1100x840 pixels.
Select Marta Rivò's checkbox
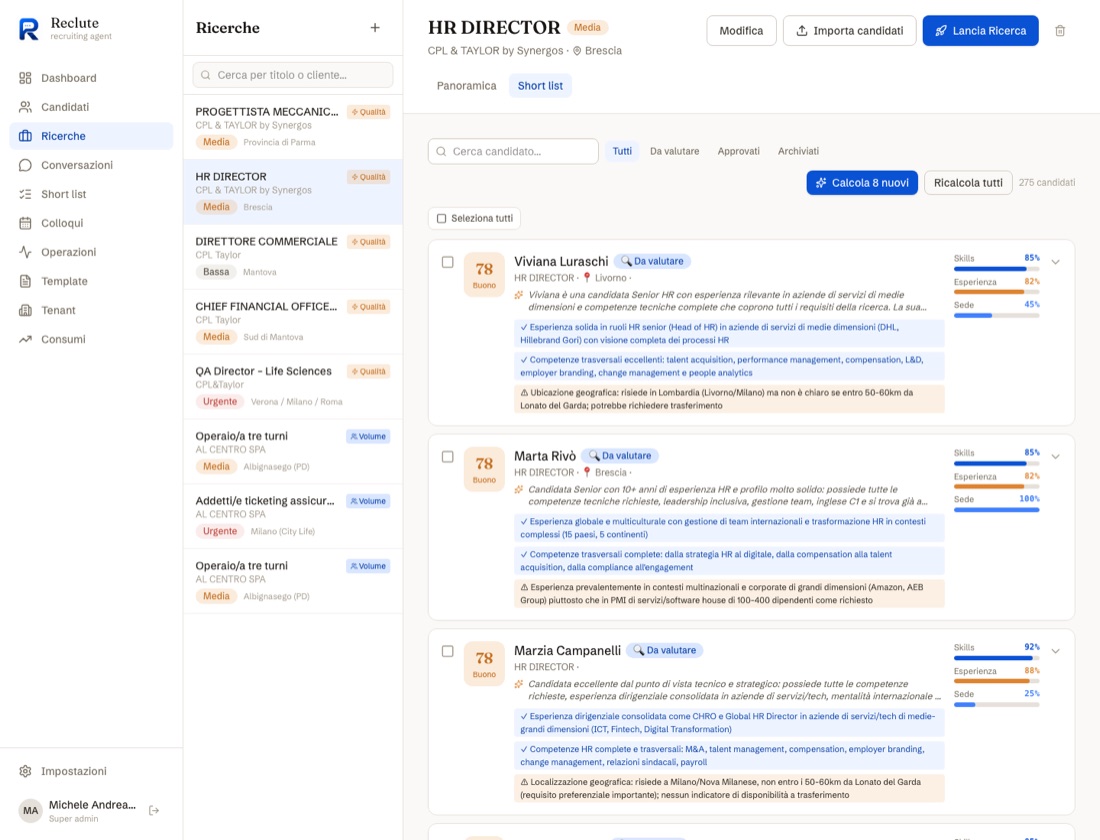pyautogui.click(x=448, y=457)
